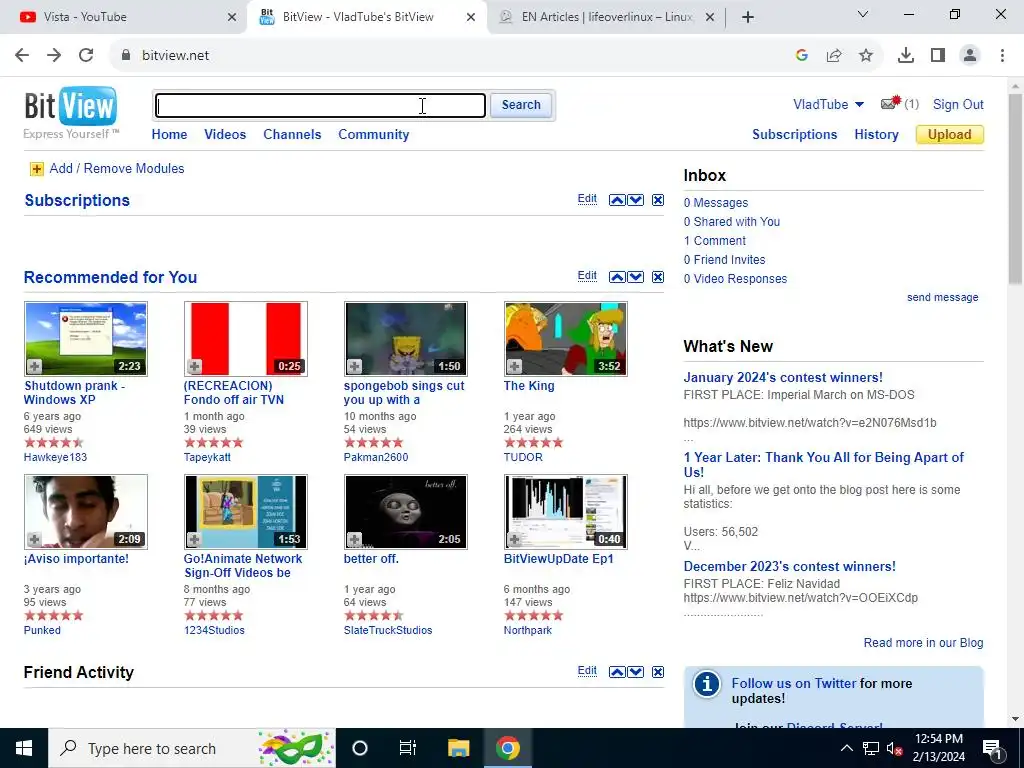Reload the bitview.net page

[x=86, y=56]
